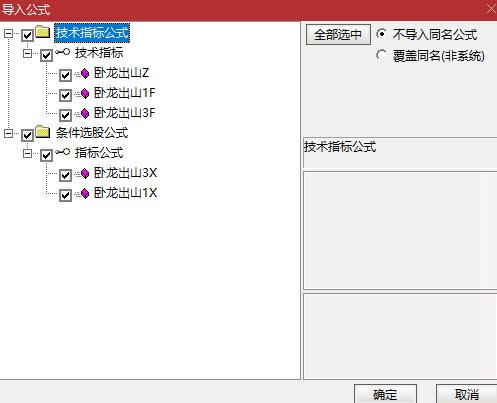Select the 卧龙出山1F formula entry
This screenshot has width=497, height=403.
(125, 93)
